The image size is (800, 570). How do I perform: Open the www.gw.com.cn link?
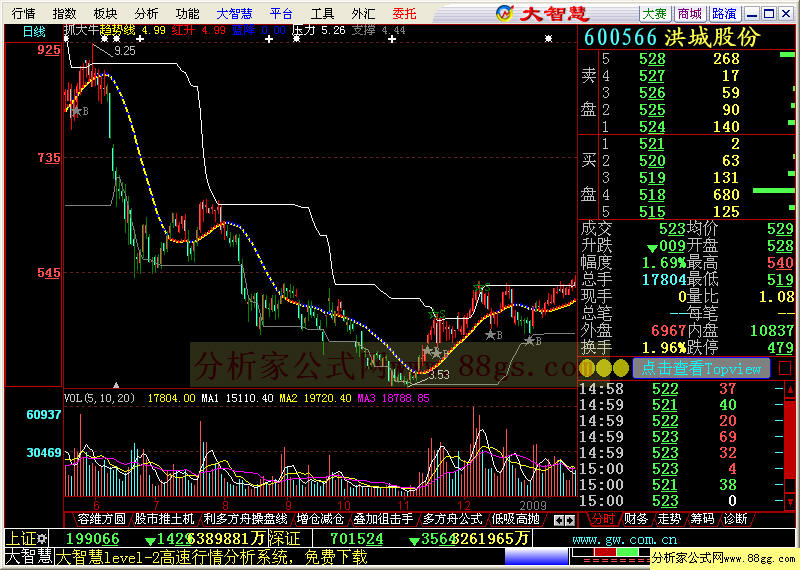point(625,540)
